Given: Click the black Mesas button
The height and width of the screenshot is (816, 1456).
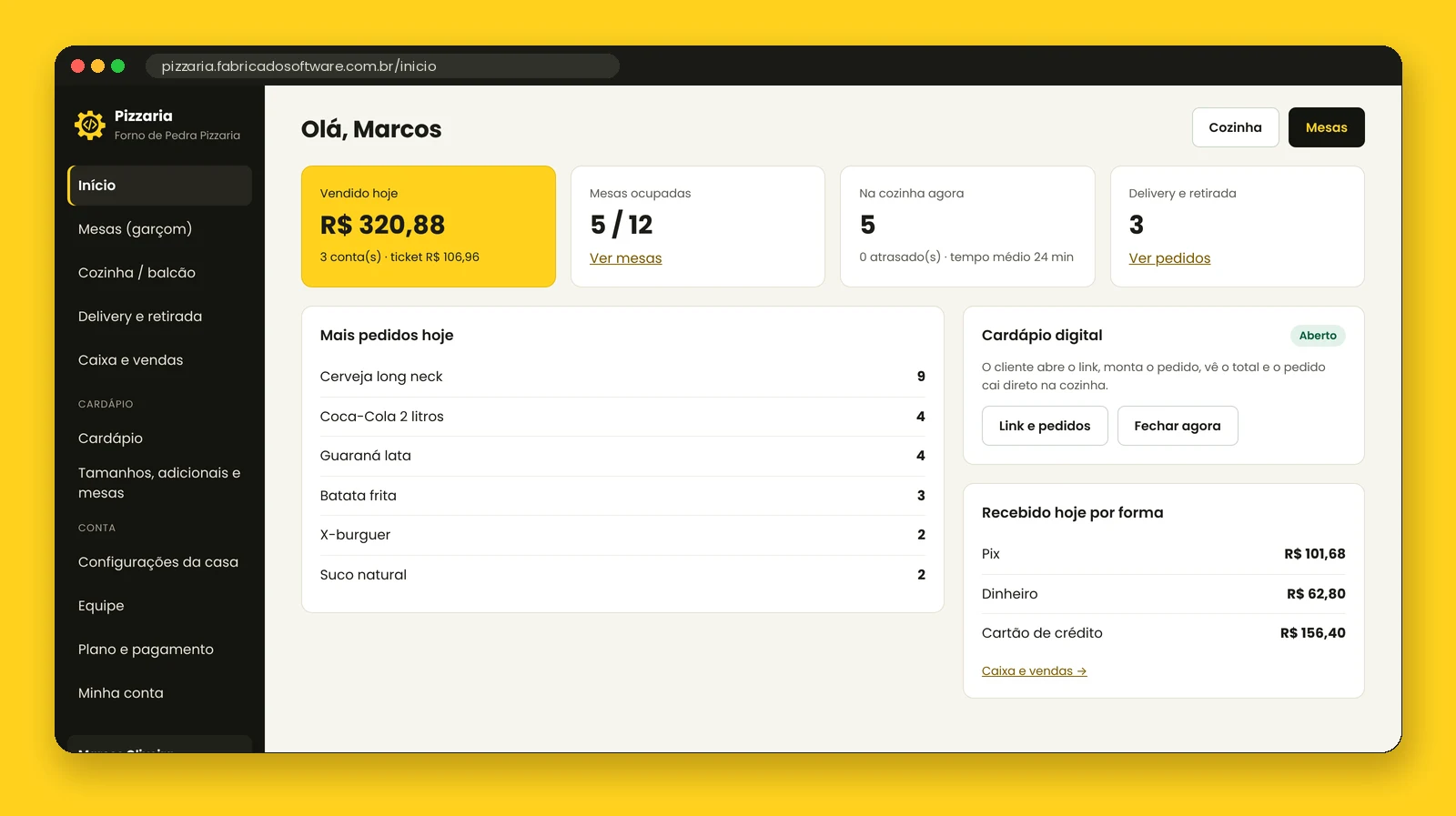Looking at the screenshot, I should 1326,127.
